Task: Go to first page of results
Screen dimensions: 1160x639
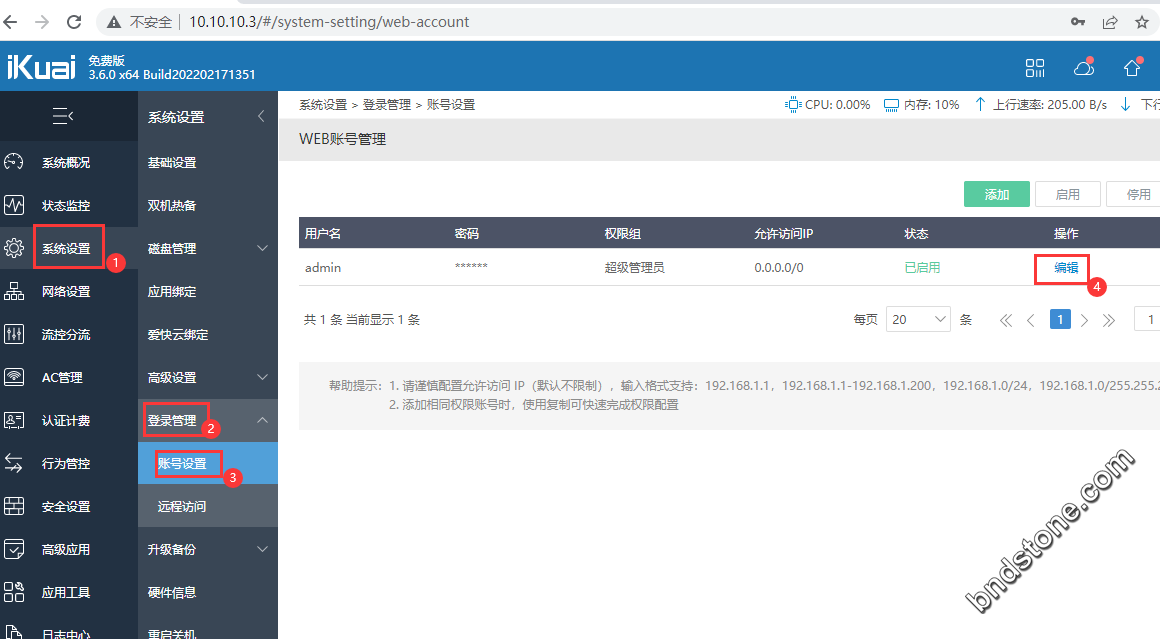Action: (x=1005, y=320)
